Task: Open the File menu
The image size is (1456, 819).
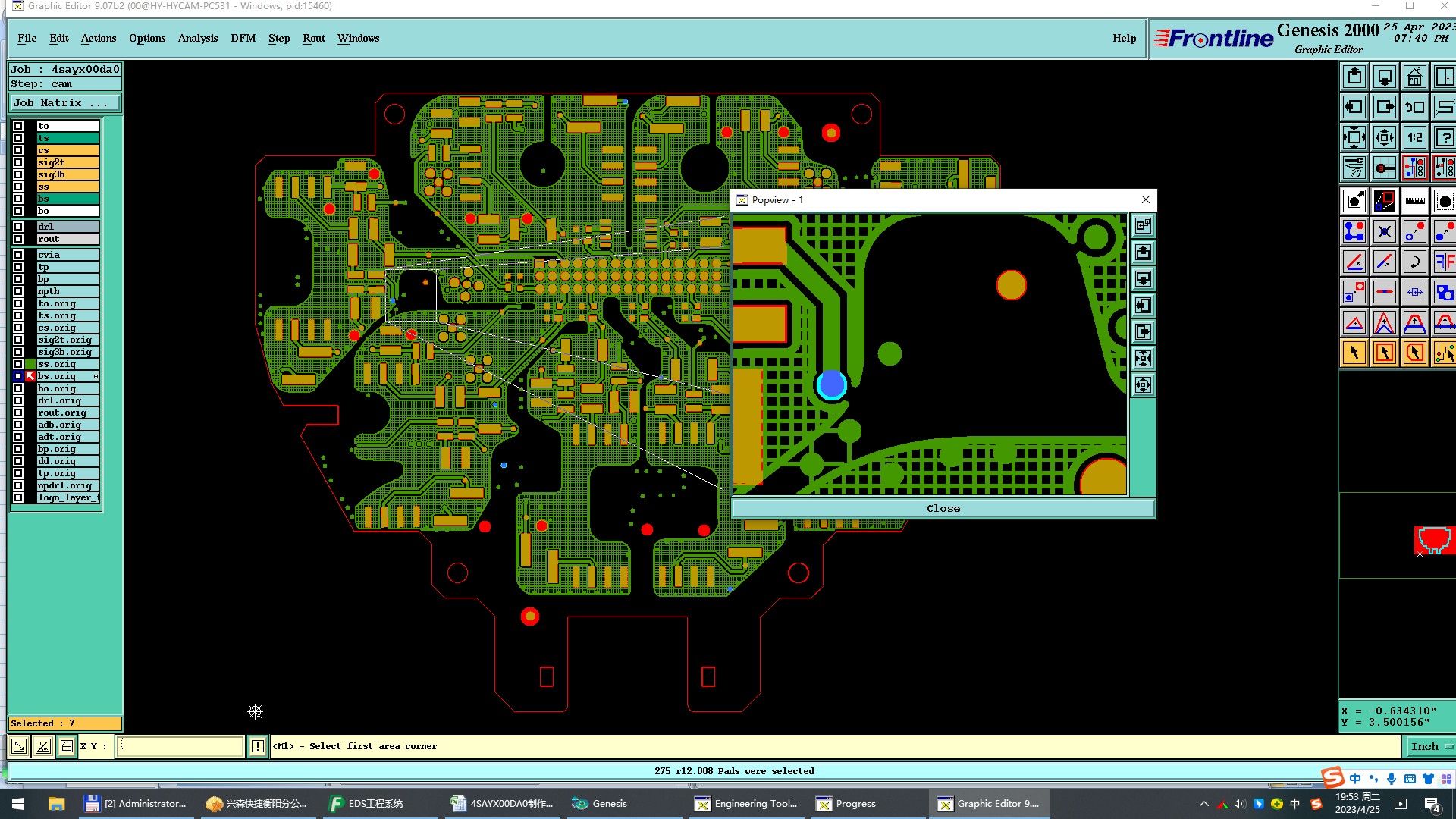Action: [x=27, y=38]
